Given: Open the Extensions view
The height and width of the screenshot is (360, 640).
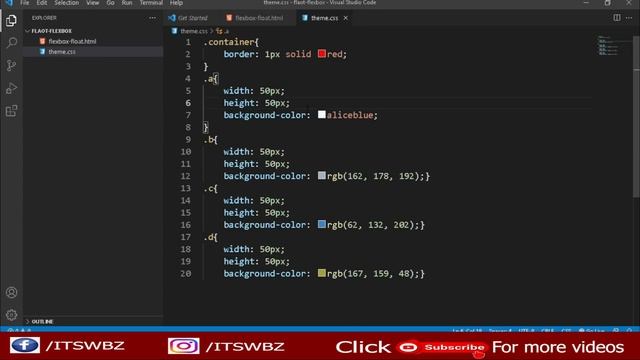Looking at the screenshot, I should [x=11, y=111].
